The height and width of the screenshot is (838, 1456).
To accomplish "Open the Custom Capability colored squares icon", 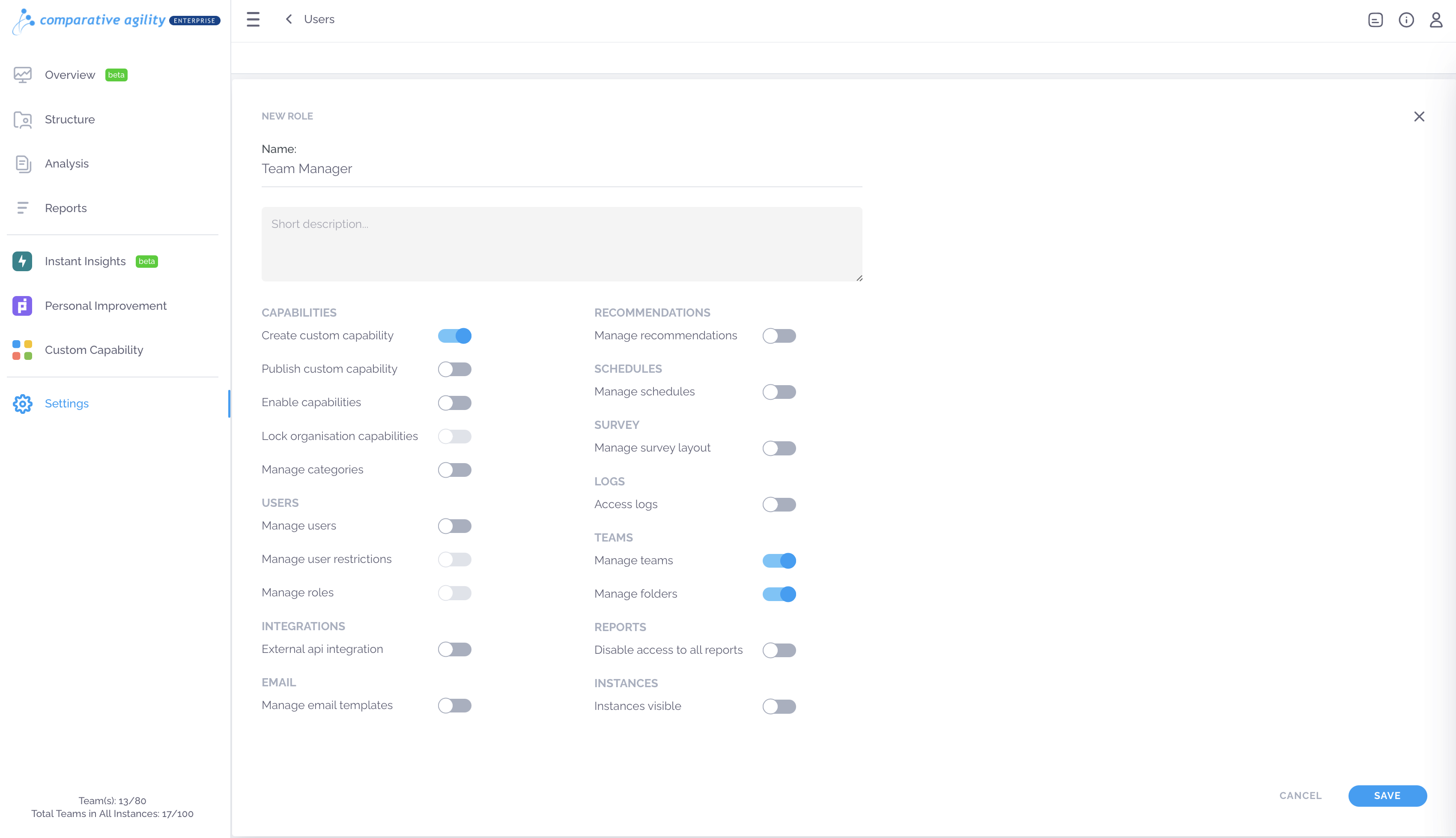I will (22, 350).
